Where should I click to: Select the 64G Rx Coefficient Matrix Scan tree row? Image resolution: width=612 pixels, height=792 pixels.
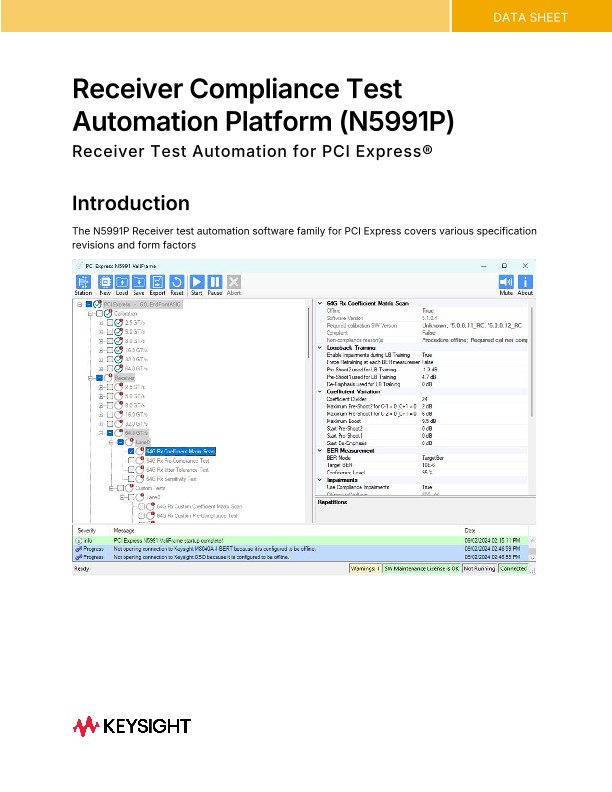(181, 451)
